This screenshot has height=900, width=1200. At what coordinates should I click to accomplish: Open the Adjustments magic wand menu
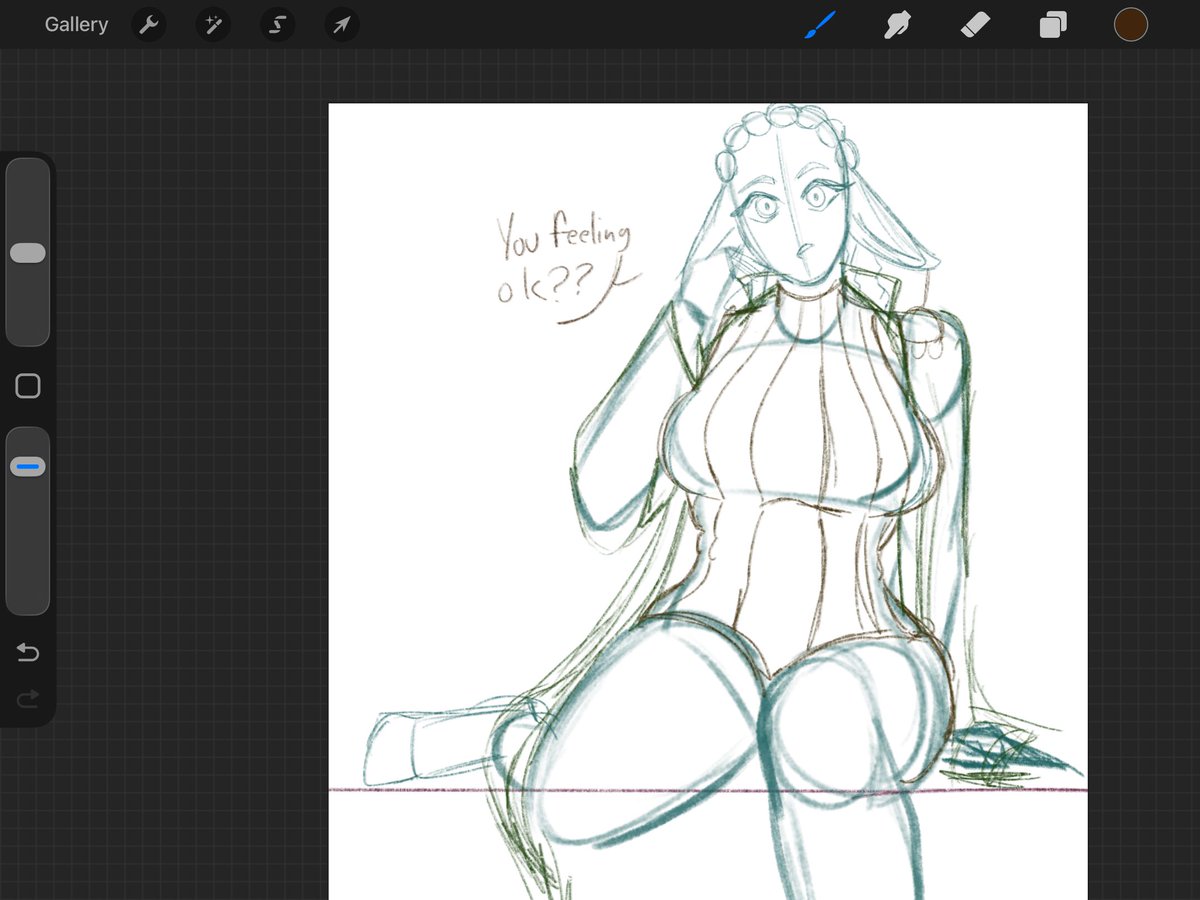[x=213, y=25]
